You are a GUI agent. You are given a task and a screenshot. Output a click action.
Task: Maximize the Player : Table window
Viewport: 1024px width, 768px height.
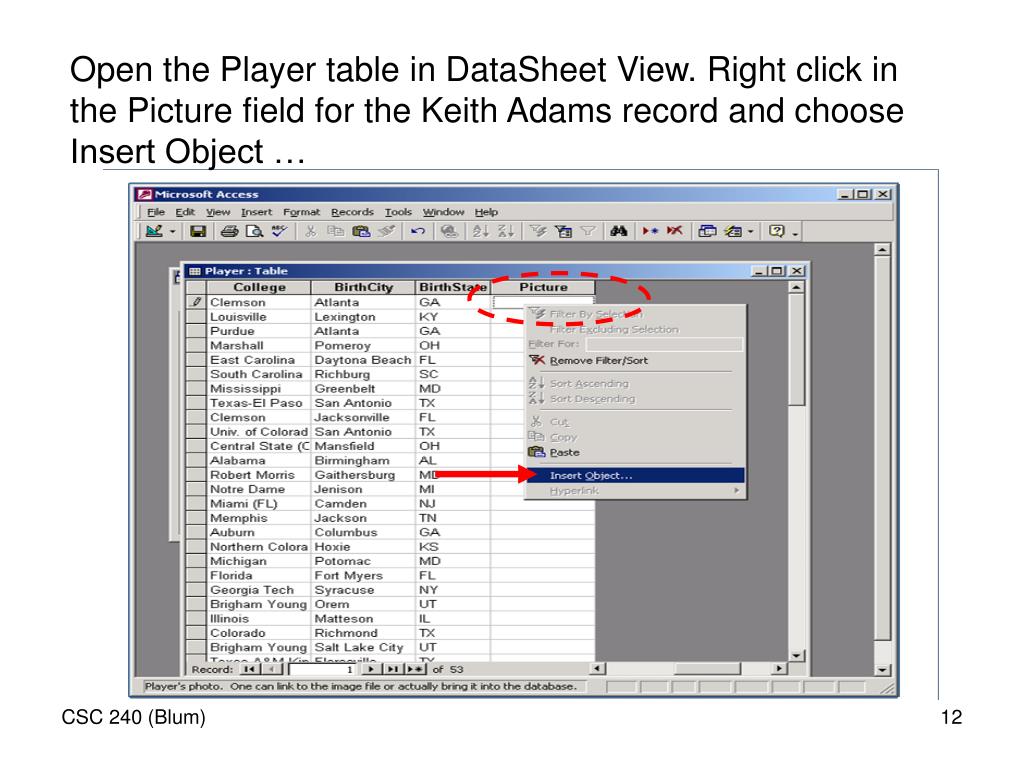(x=777, y=271)
